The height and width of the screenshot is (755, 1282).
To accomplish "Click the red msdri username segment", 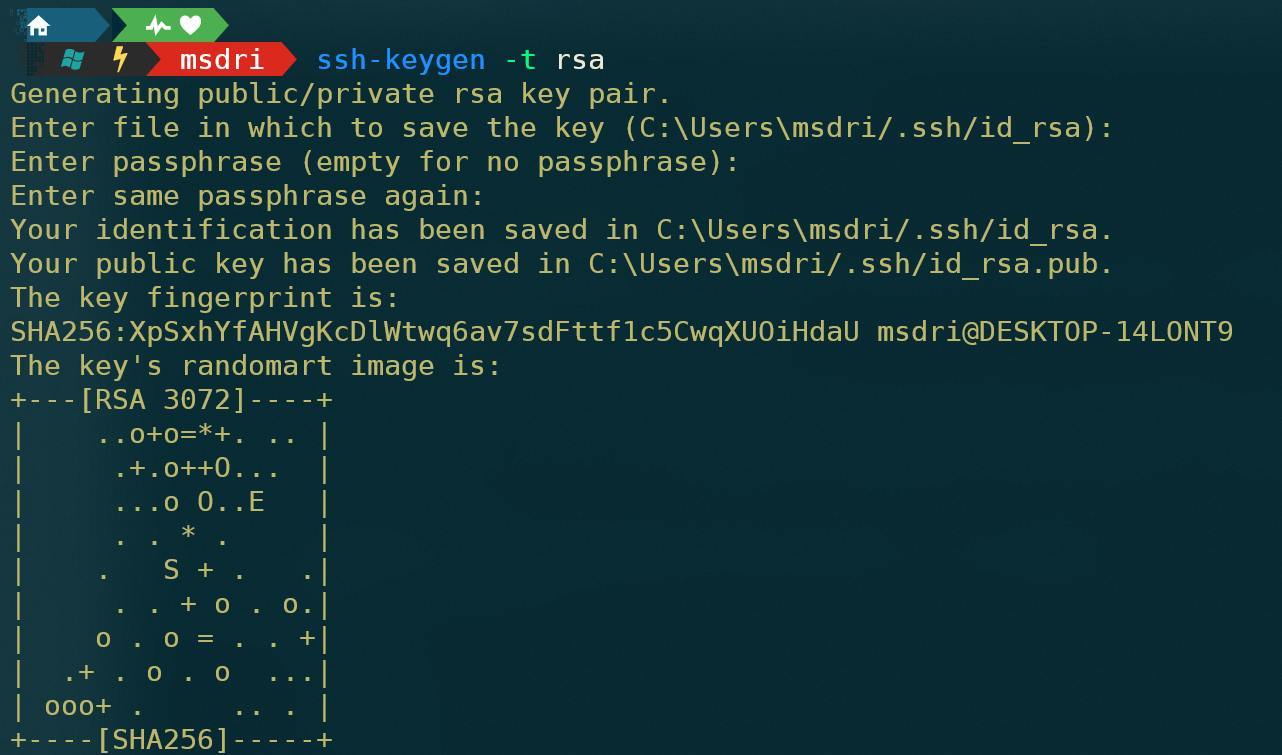I will coord(222,60).
